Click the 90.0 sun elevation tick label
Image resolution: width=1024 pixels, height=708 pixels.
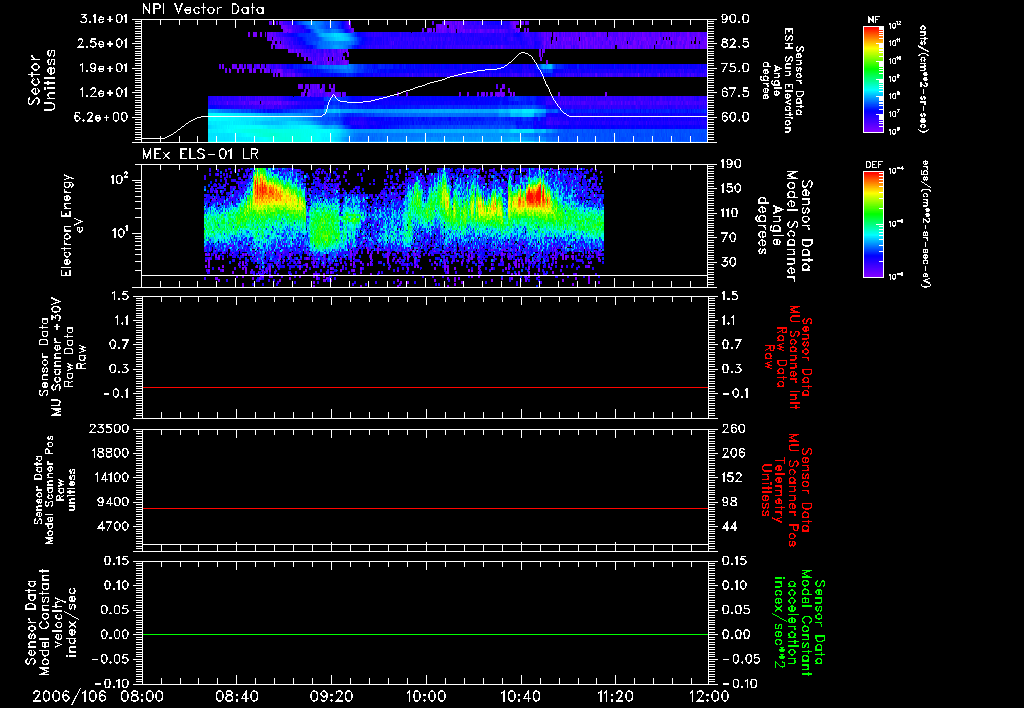pos(735,19)
